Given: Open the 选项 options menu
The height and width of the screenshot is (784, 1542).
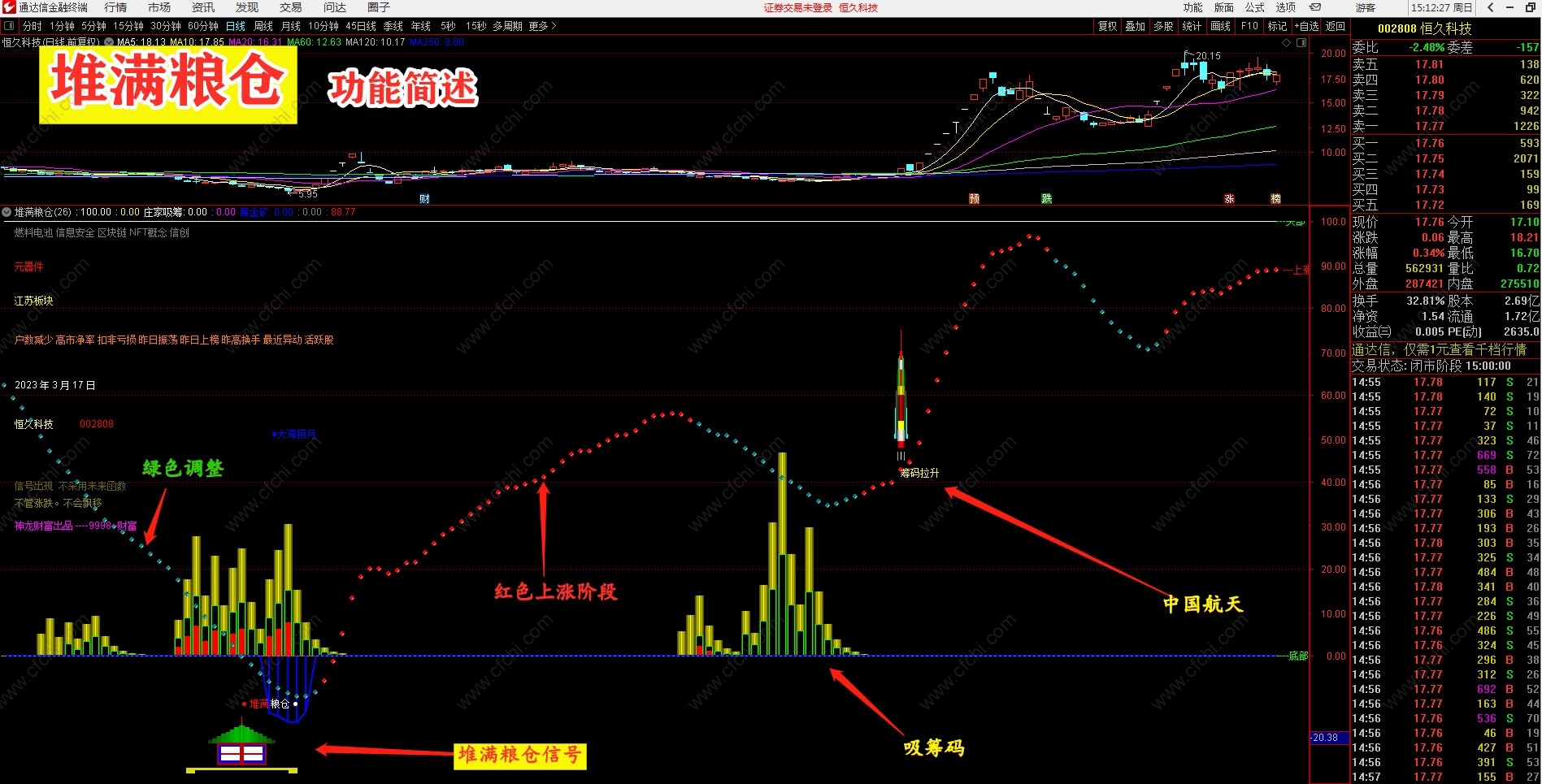Looking at the screenshot, I should pyautogui.click(x=1285, y=7).
